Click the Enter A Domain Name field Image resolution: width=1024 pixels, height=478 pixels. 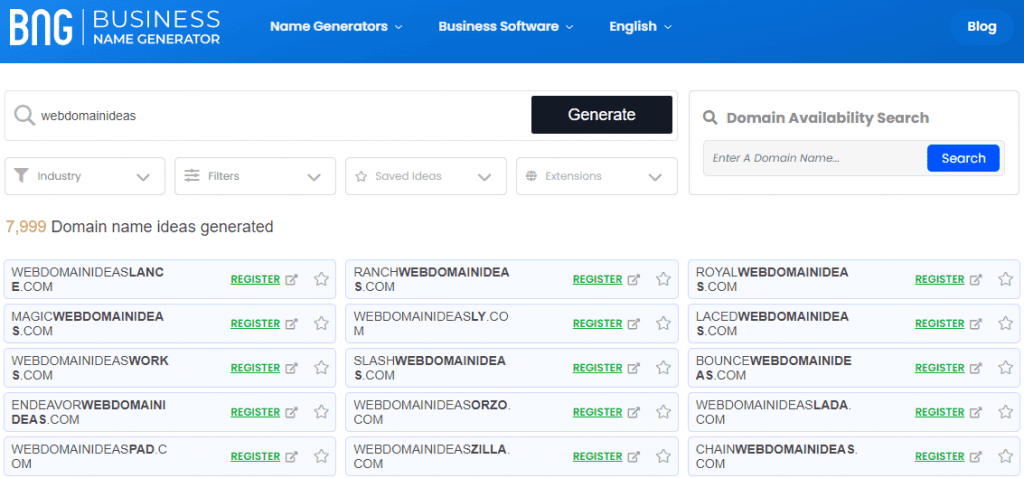click(x=814, y=158)
